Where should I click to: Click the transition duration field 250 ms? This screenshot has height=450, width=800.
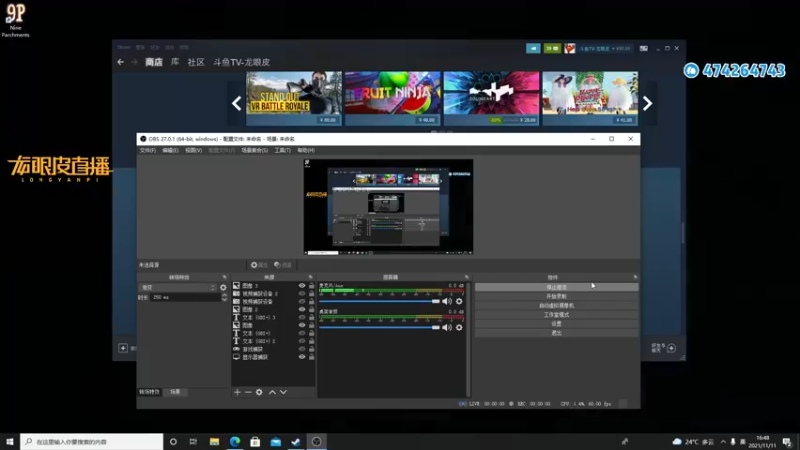(186, 297)
